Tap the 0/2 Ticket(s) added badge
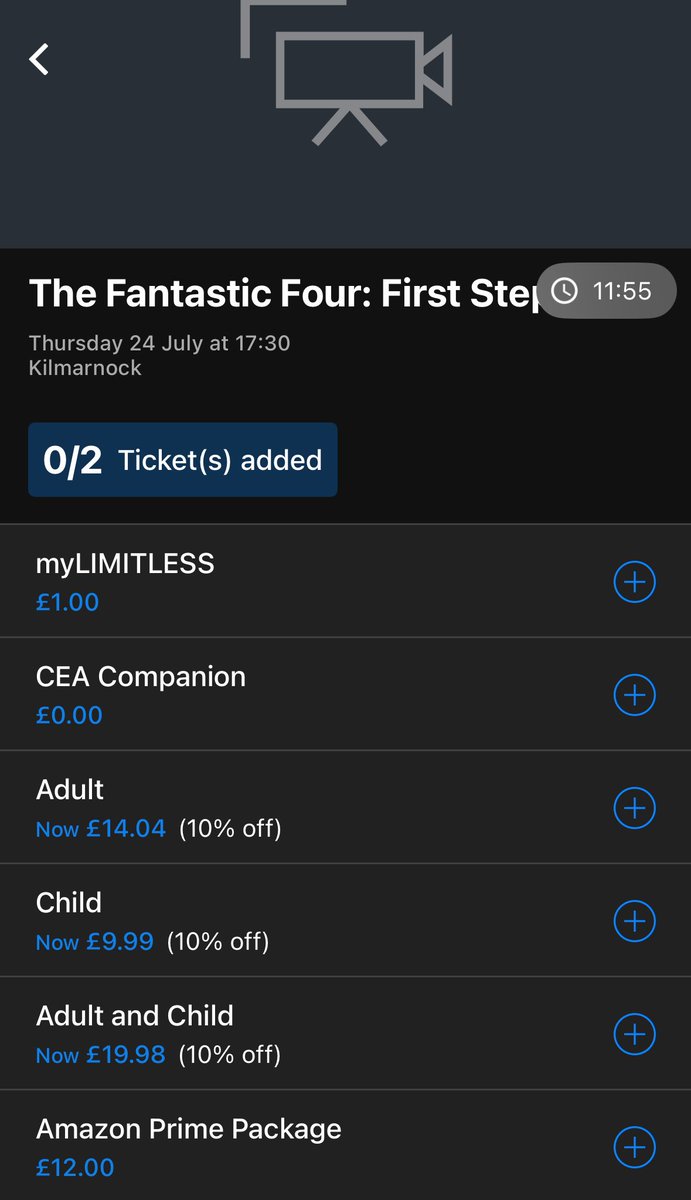This screenshot has height=1200, width=691. click(x=183, y=460)
